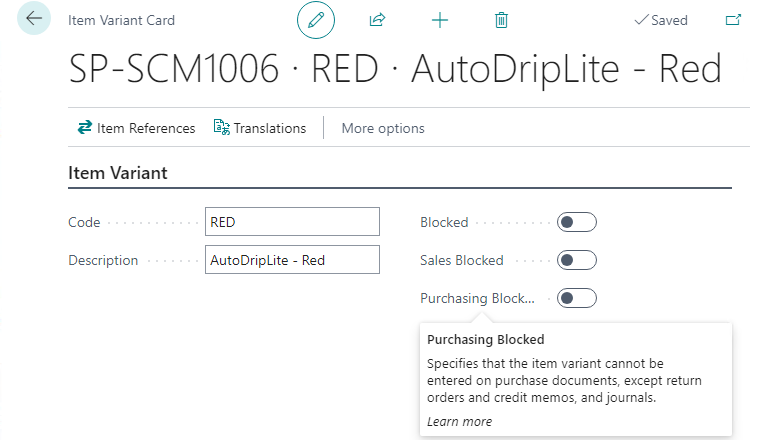The height and width of the screenshot is (440, 780).
Task: Go back using the arrow button
Action: pyautogui.click(x=34, y=18)
